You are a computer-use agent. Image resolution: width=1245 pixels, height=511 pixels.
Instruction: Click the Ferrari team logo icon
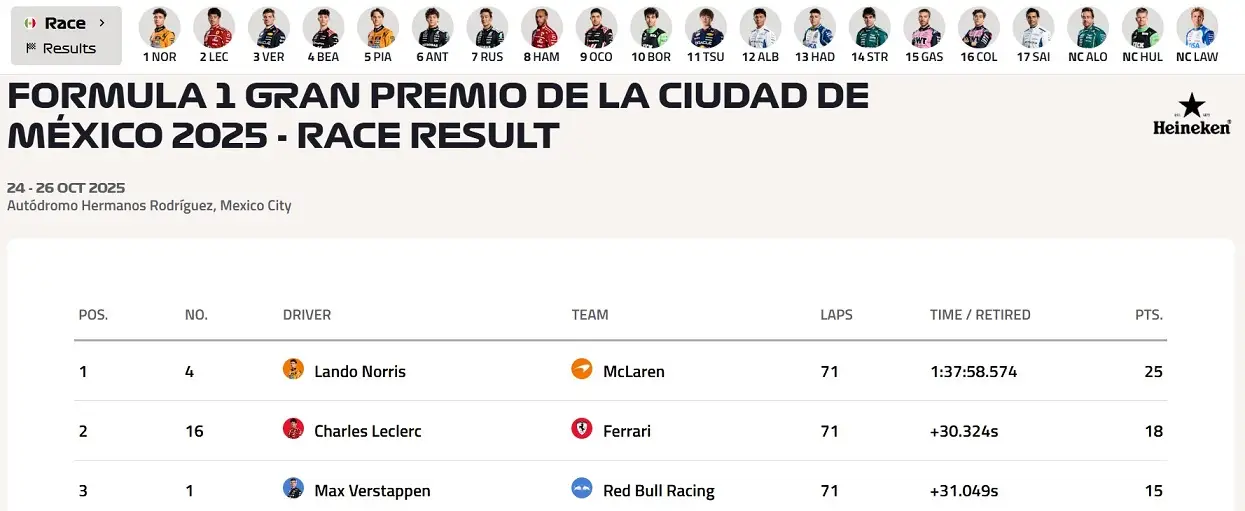click(x=581, y=430)
